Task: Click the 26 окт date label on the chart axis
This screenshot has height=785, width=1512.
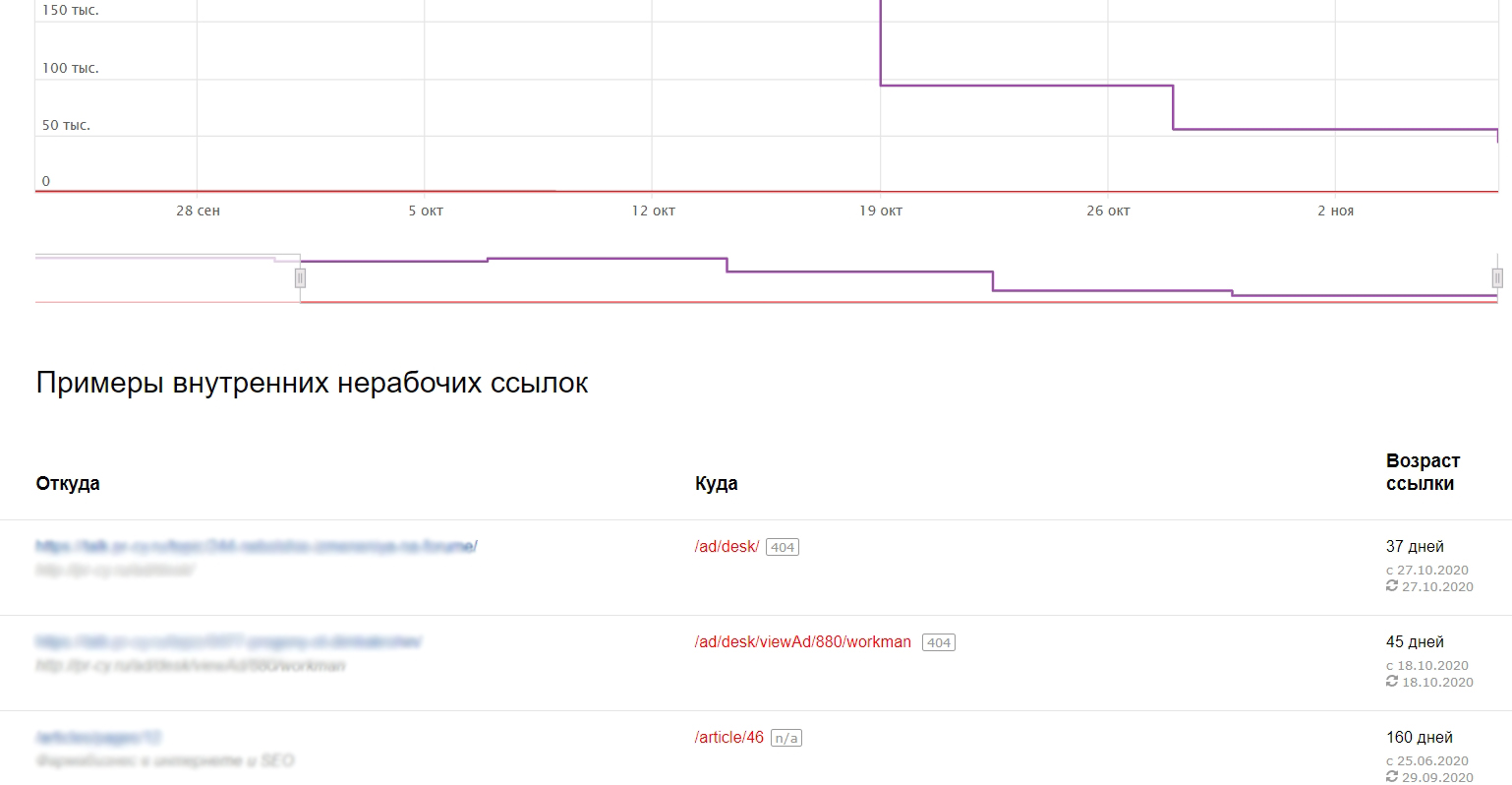Action: (x=1108, y=211)
